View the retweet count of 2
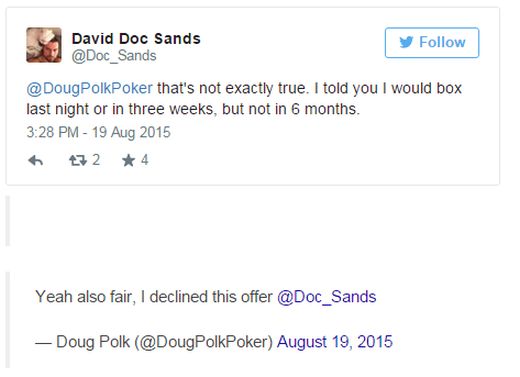 click(96, 160)
